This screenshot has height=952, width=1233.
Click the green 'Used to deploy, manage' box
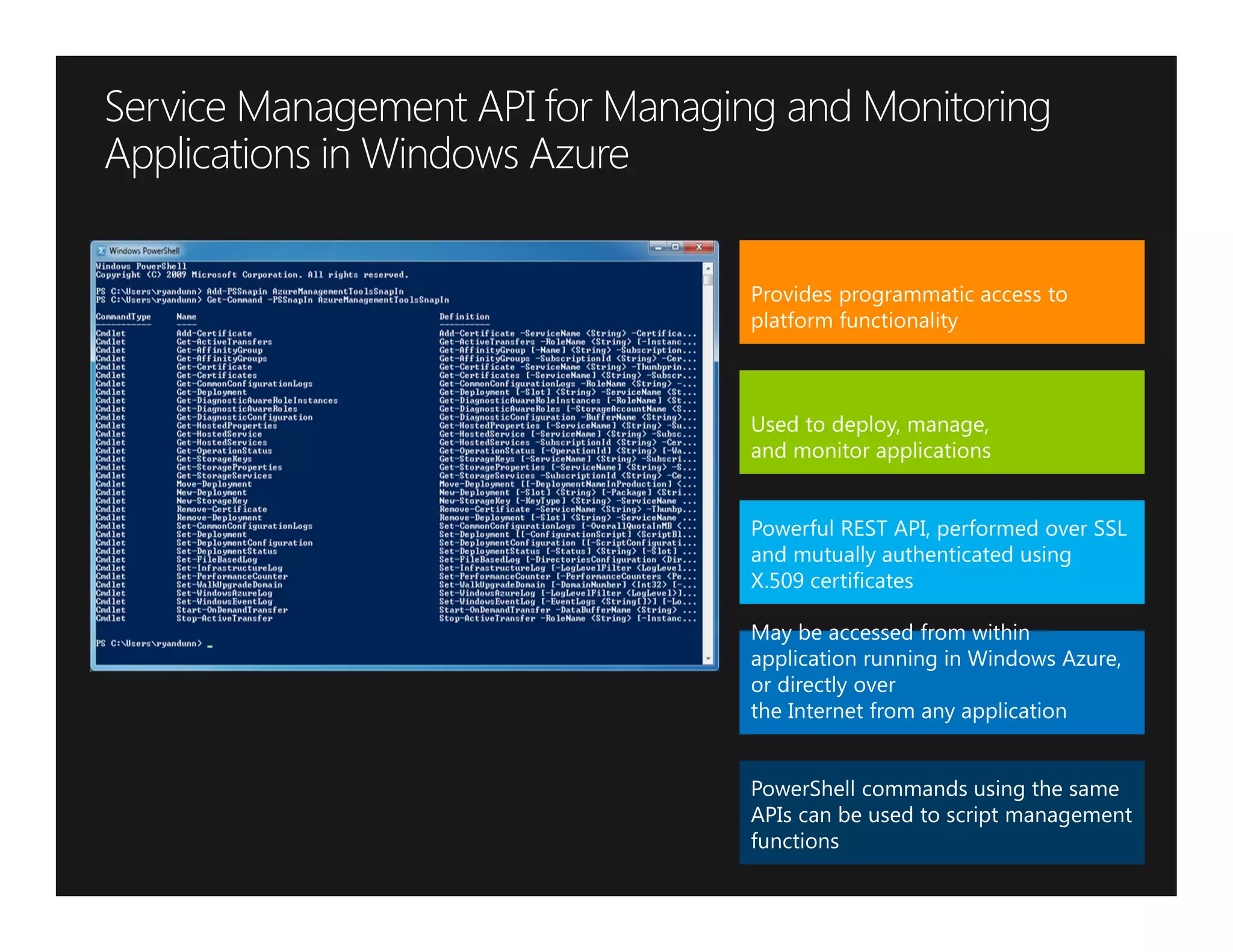(x=941, y=422)
